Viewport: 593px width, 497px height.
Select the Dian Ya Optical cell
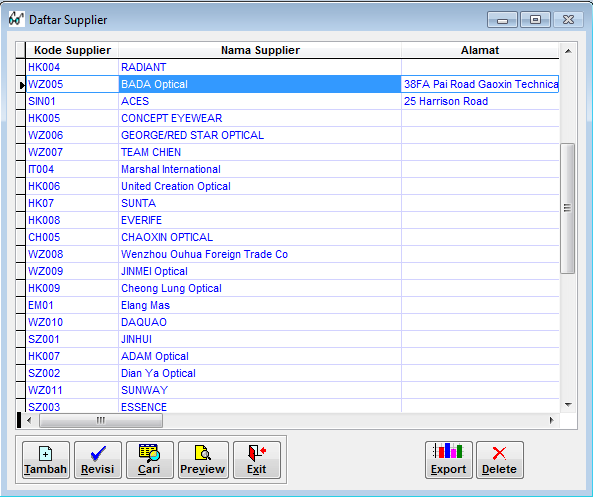point(260,374)
